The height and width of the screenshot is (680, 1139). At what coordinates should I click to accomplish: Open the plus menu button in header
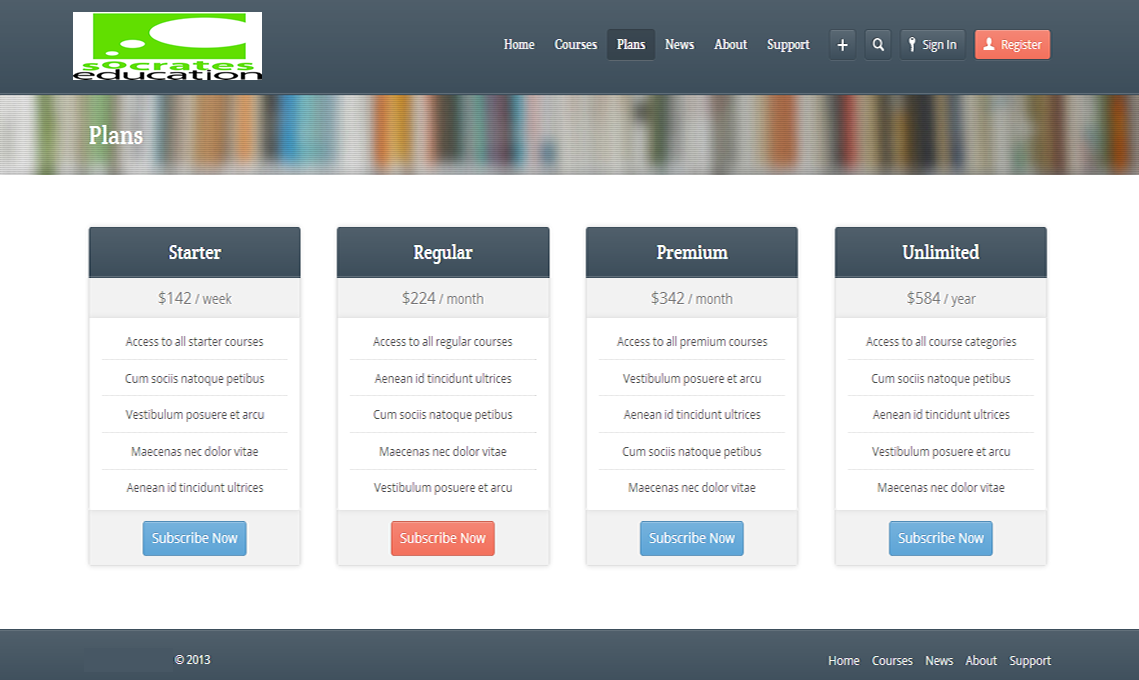click(843, 45)
